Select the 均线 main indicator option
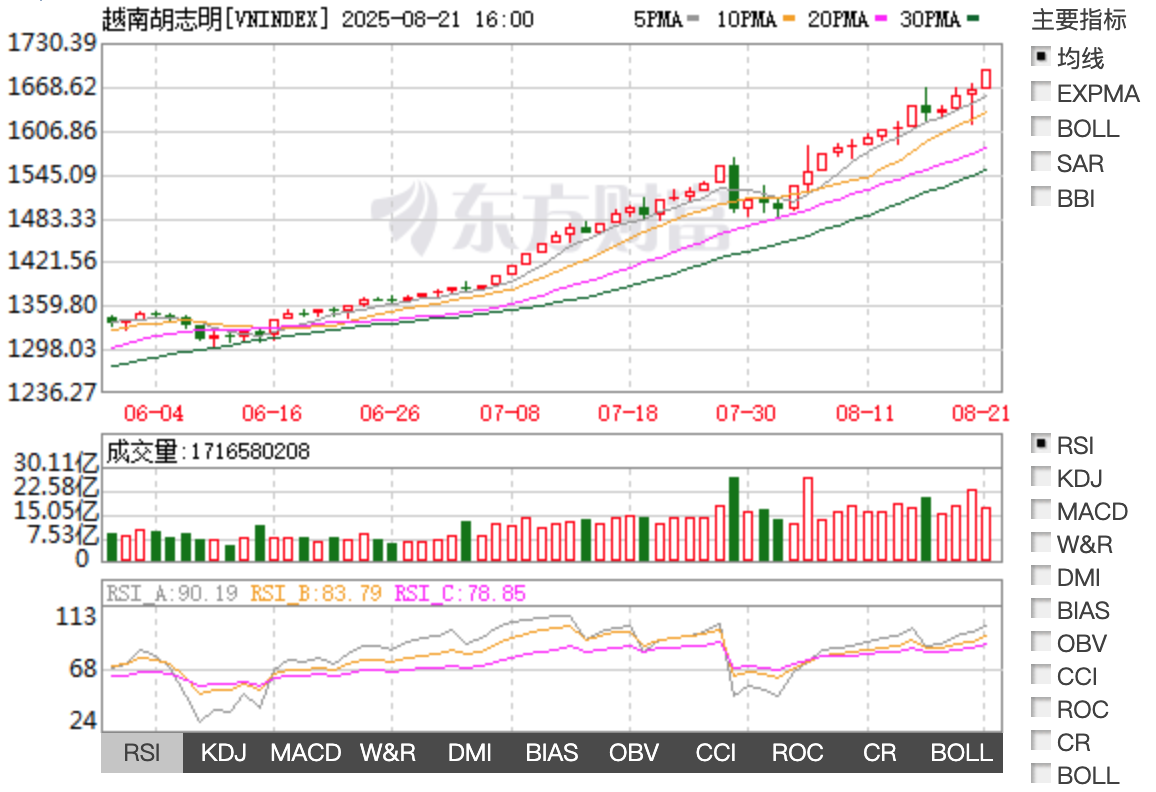Screen dimensions: 1156x792 [x=1041, y=58]
